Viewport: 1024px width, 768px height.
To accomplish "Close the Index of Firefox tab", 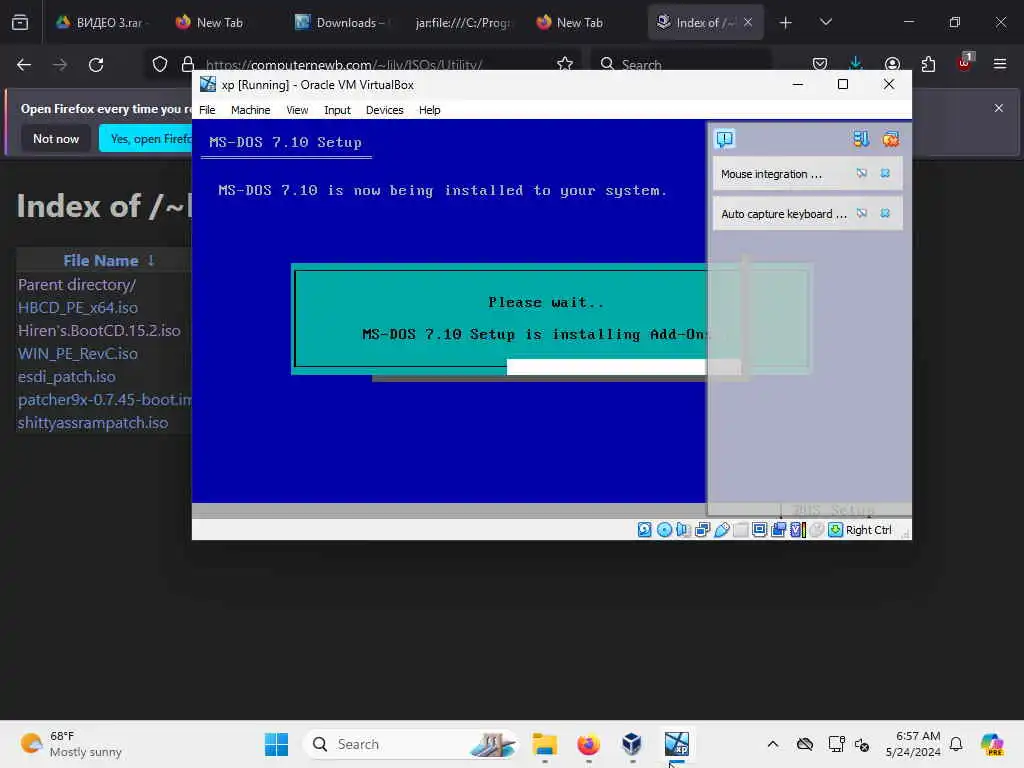I will click(748, 22).
